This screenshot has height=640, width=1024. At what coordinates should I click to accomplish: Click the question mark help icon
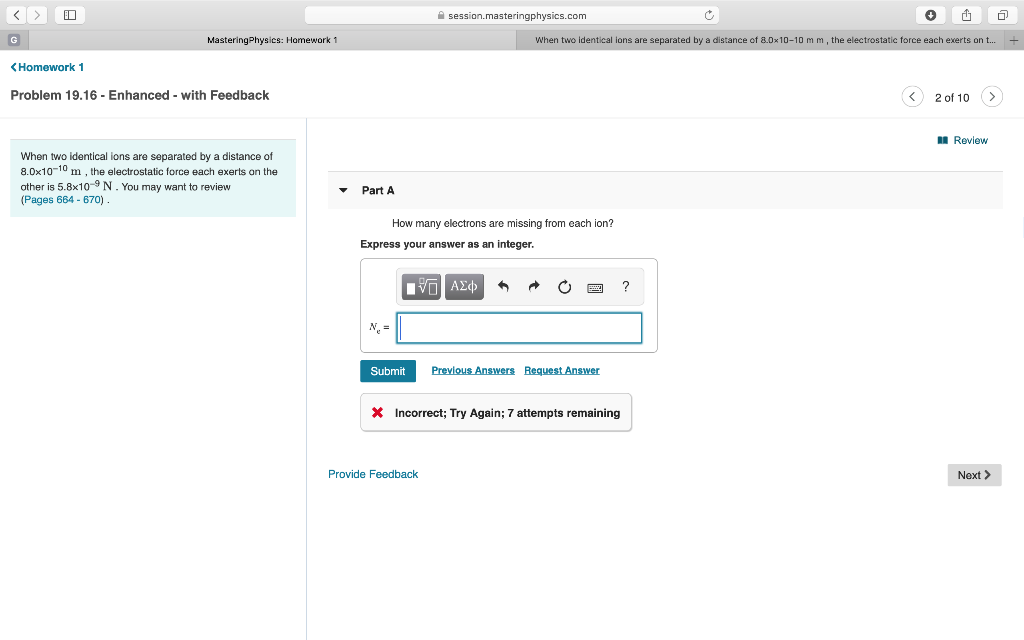click(x=625, y=287)
